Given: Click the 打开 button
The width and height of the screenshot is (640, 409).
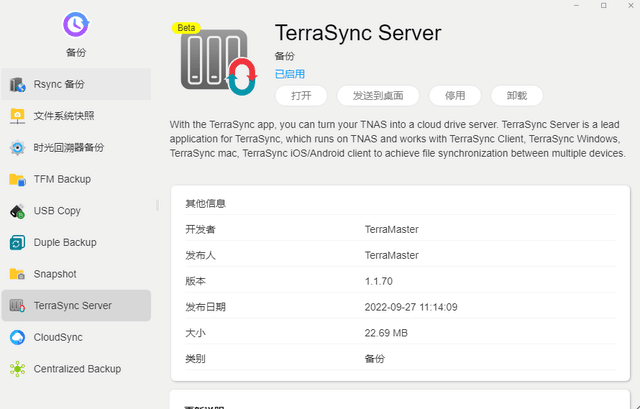Looking at the screenshot, I should point(301,96).
